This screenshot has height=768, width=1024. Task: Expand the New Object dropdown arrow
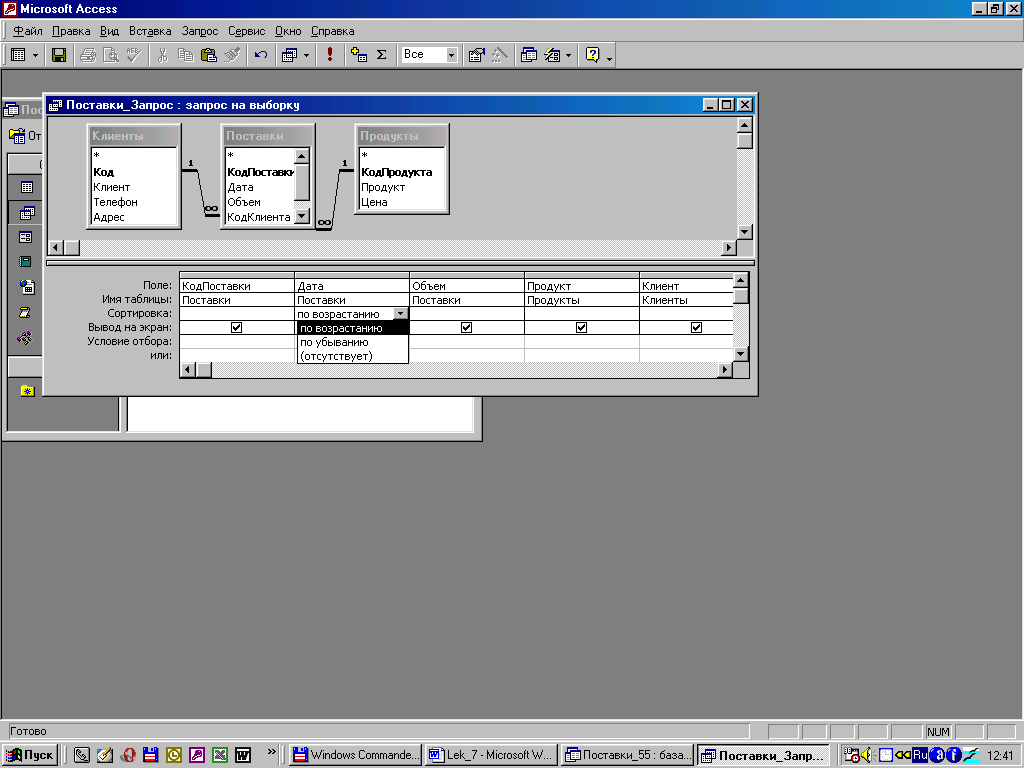(568, 56)
